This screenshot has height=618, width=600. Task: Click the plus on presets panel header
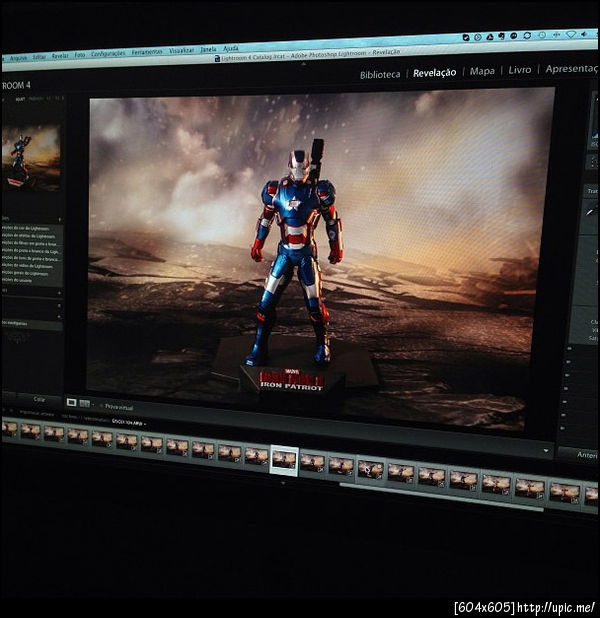(60, 220)
